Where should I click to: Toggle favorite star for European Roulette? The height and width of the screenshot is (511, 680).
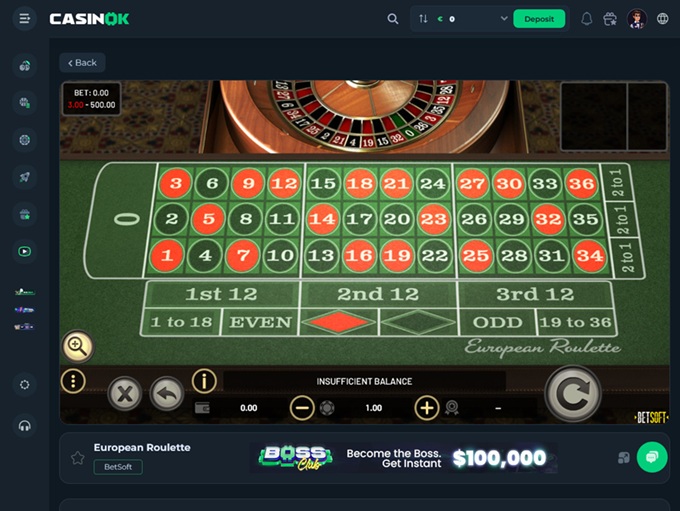(x=78, y=458)
